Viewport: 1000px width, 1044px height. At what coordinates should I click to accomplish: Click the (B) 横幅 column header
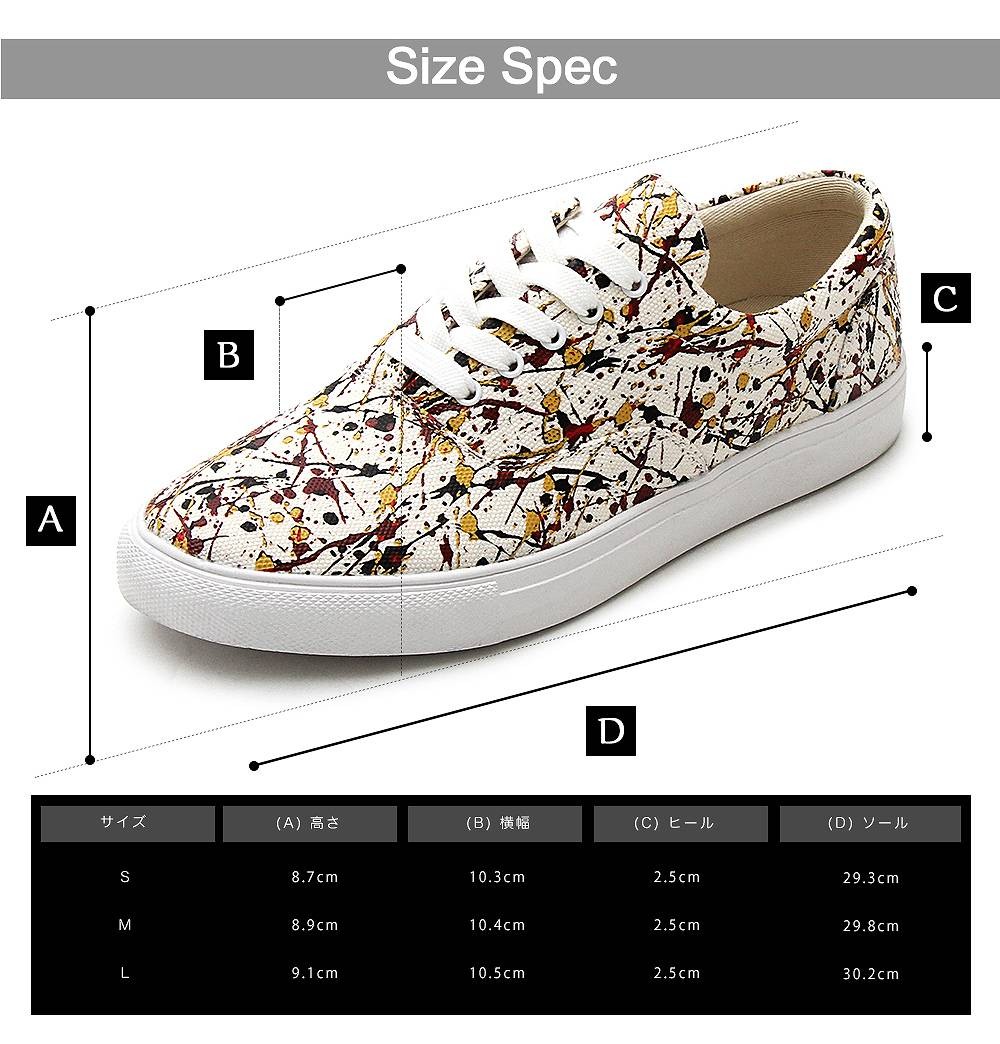tap(495, 824)
